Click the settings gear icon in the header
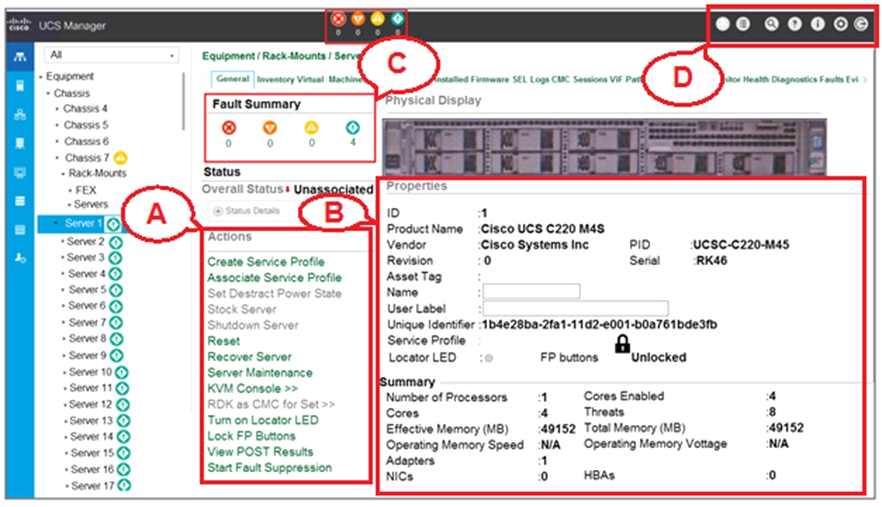Screen dimensions: 882x507 (839, 25)
